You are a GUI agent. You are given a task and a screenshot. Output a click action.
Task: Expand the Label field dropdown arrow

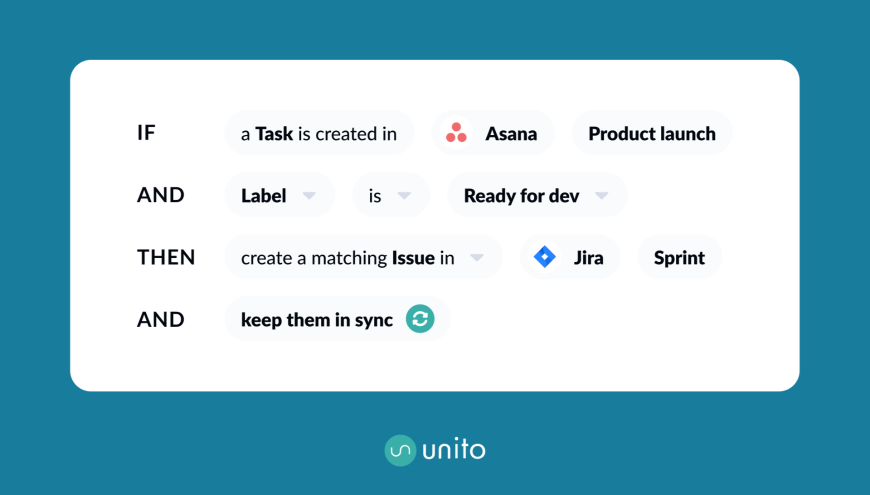pyautogui.click(x=309, y=195)
